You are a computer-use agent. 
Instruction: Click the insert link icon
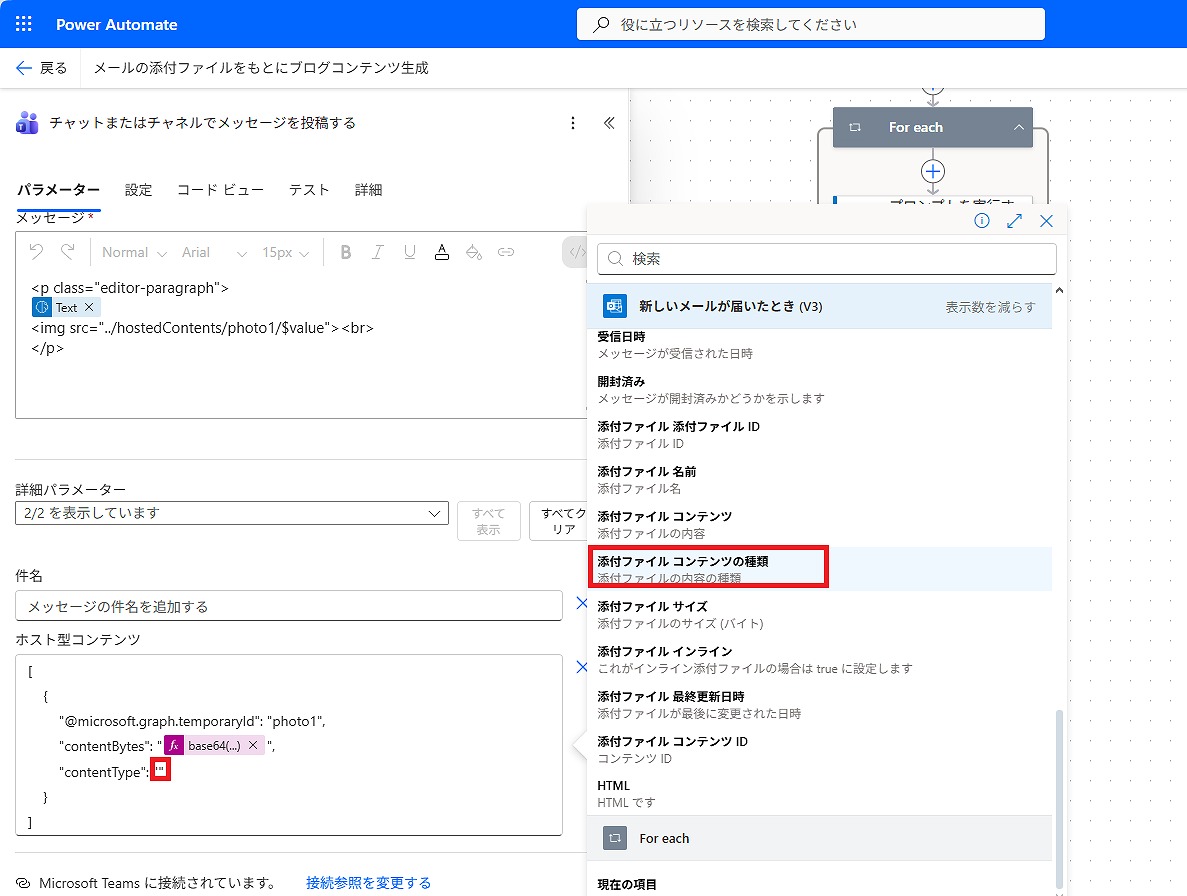pyautogui.click(x=506, y=253)
